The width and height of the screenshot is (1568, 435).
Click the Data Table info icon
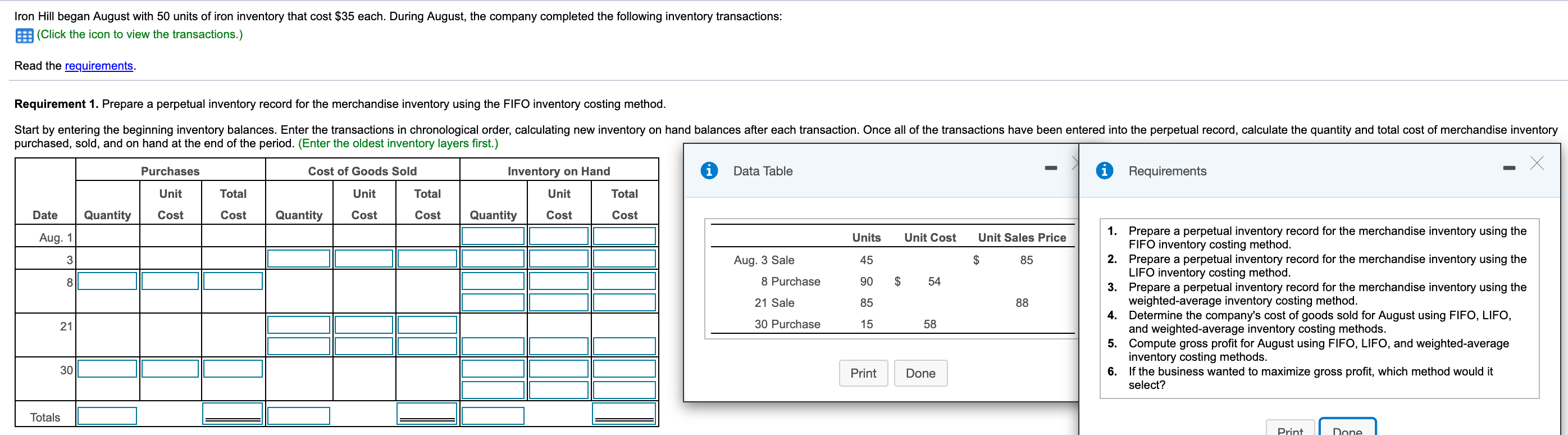point(709,171)
